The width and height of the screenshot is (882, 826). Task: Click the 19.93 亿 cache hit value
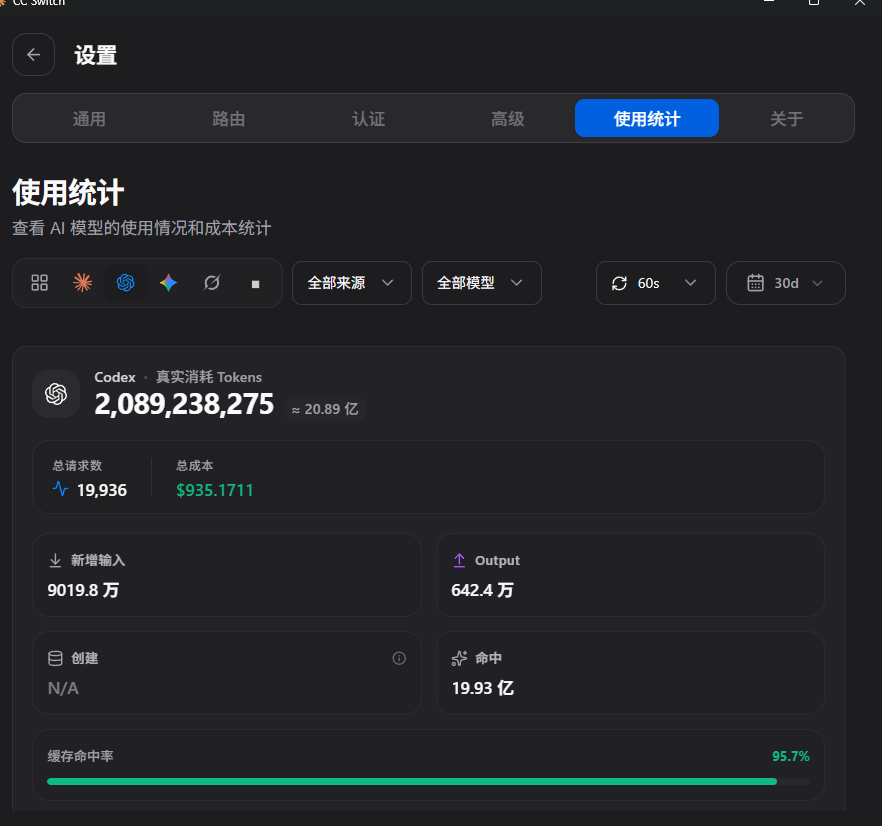[483, 688]
